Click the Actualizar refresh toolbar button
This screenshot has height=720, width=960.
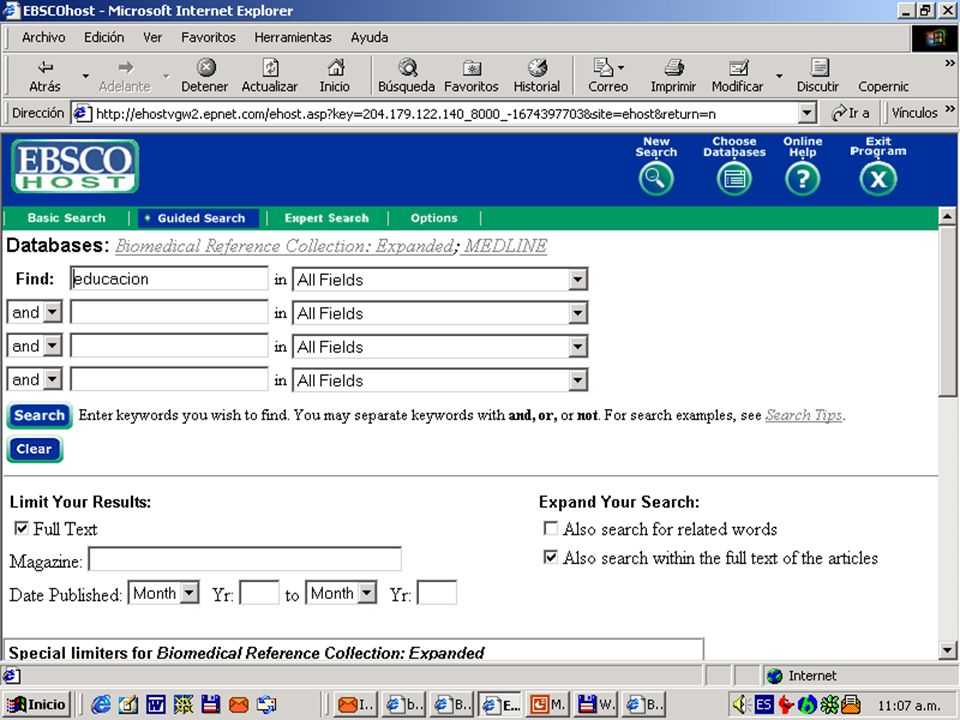pyautogui.click(x=269, y=75)
